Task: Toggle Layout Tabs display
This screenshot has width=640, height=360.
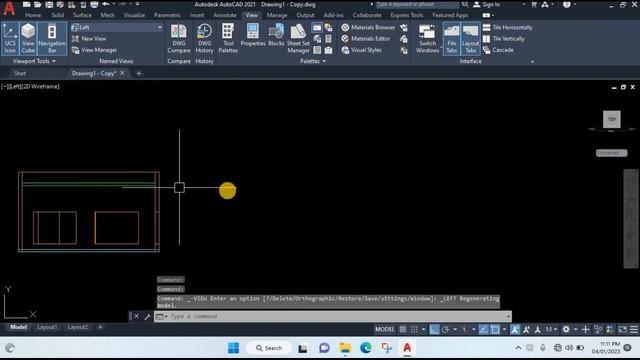Action: click(471, 38)
